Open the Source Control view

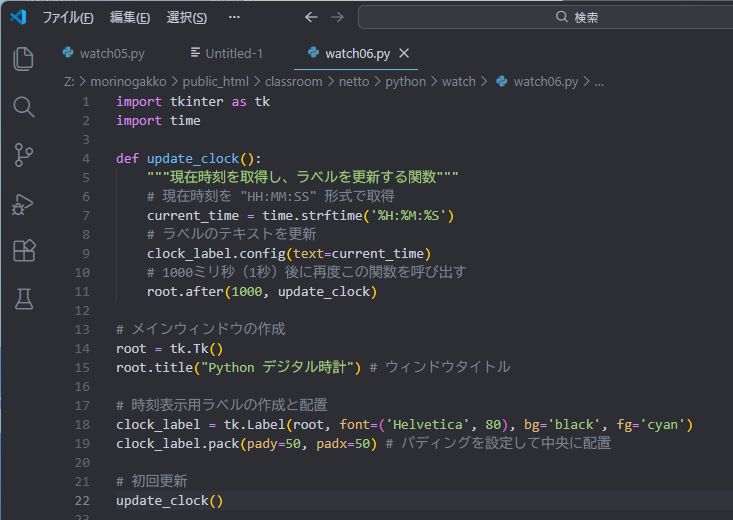(23, 154)
